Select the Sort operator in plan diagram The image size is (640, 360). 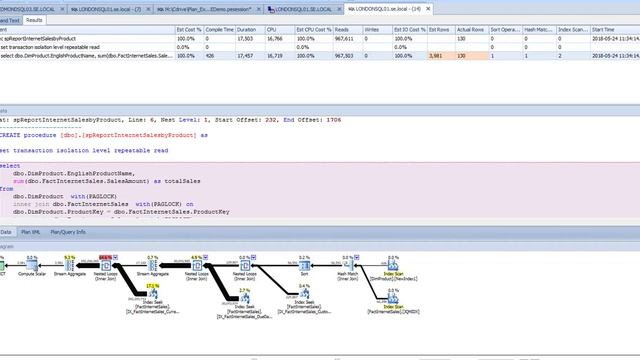pyautogui.click(x=304, y=266)
